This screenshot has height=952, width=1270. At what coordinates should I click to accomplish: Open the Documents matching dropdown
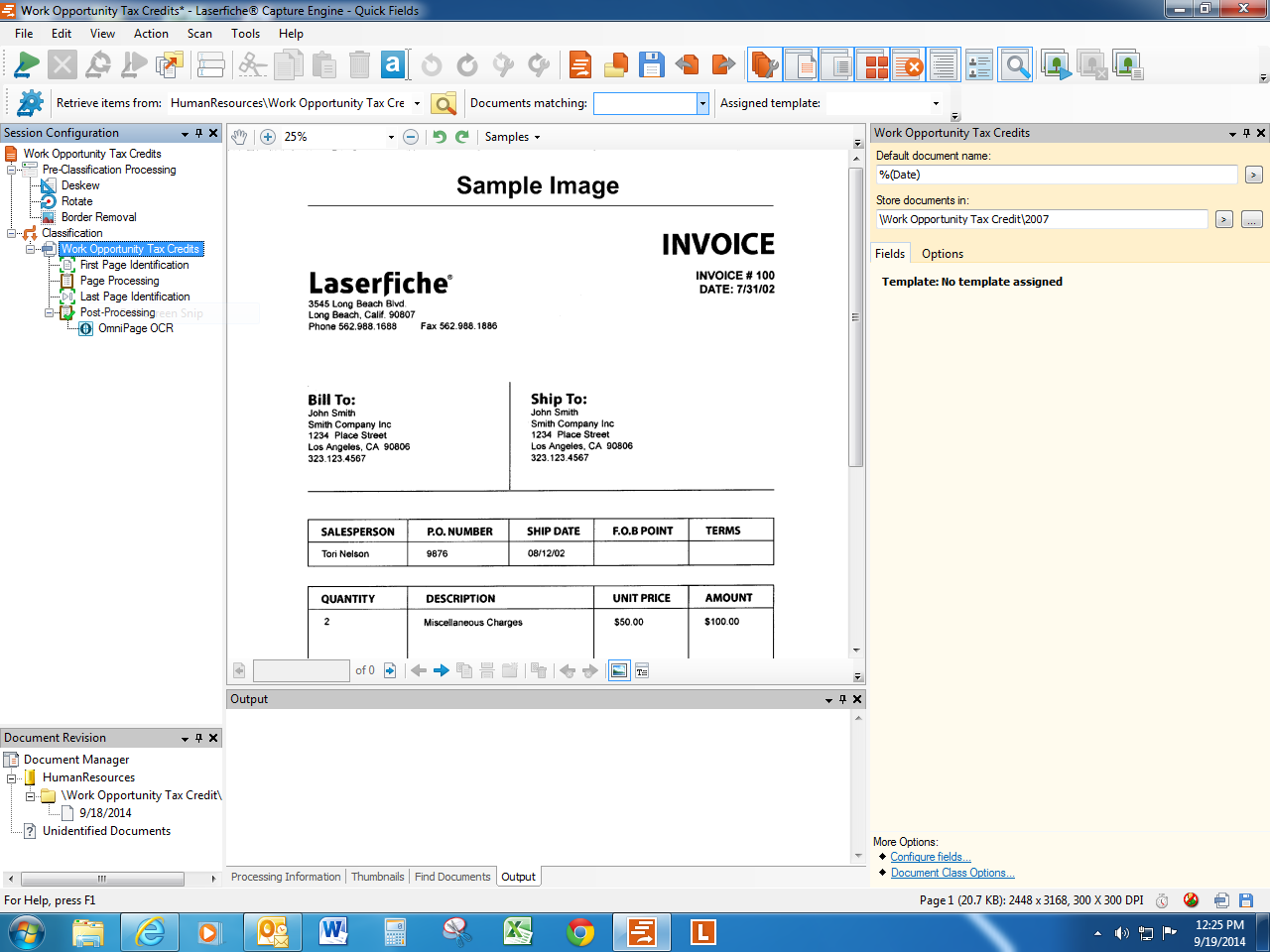point(702,103)
